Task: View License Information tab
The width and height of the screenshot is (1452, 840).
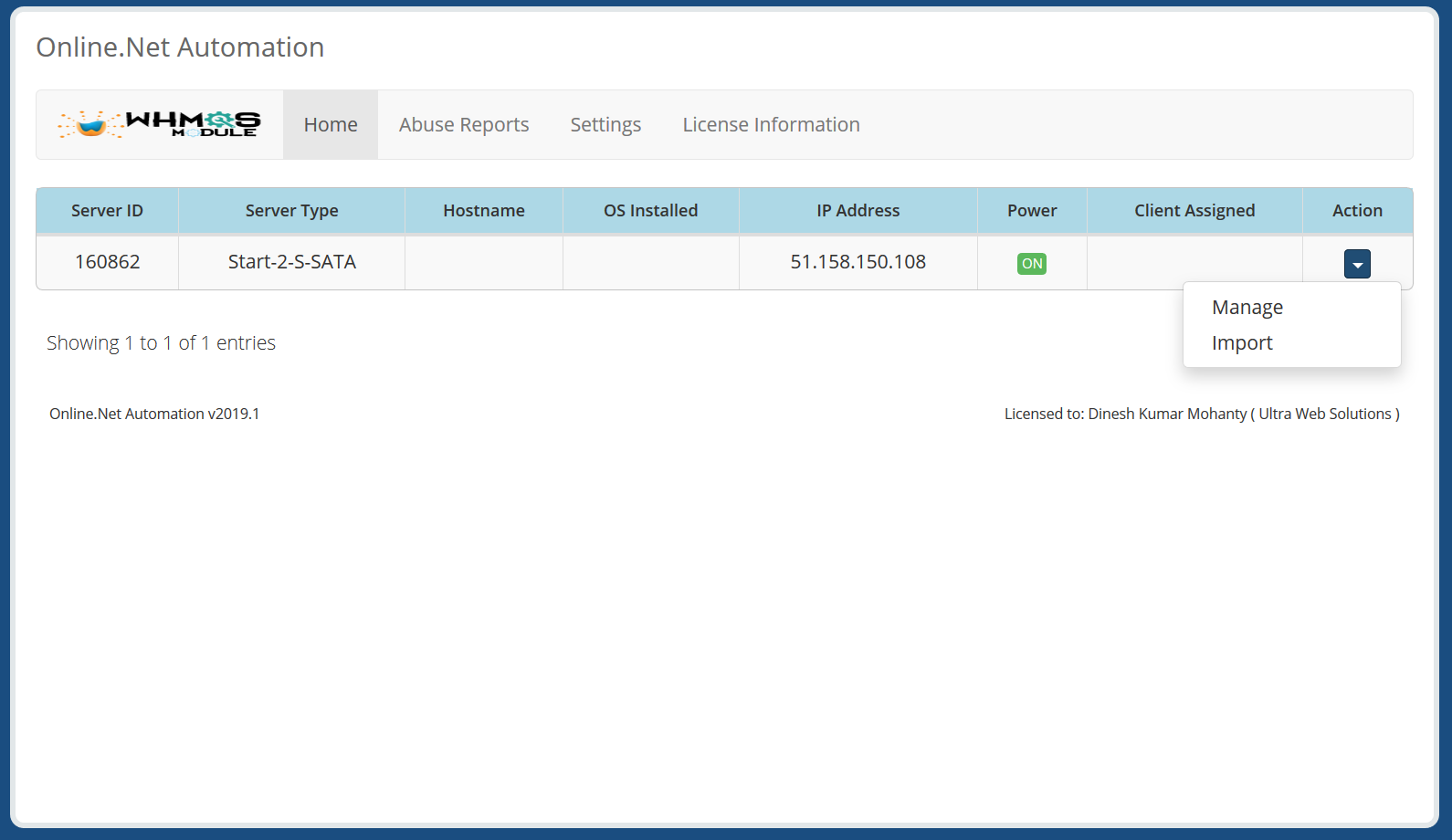Action: coord(771,124)
